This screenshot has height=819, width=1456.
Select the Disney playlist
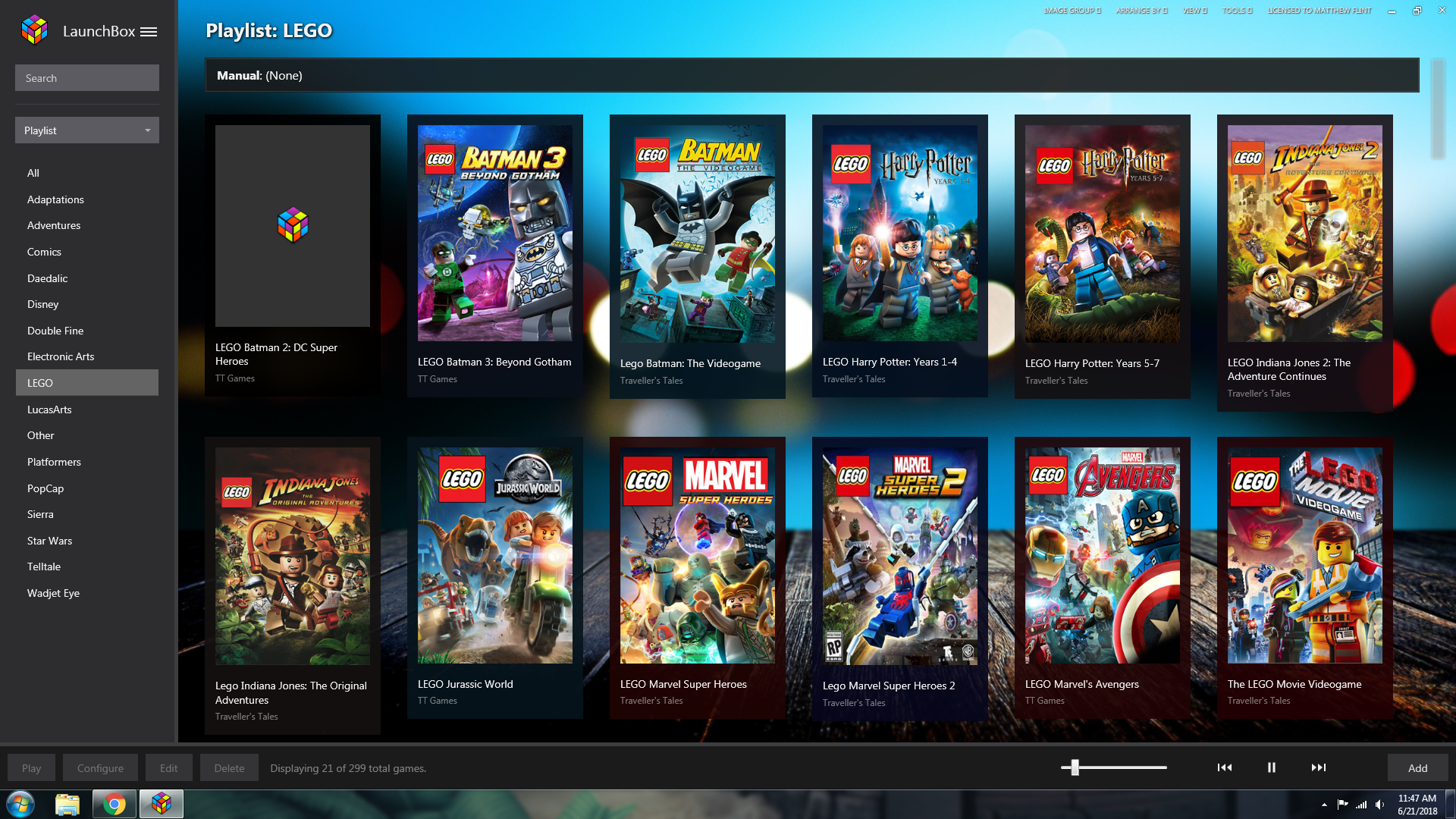[87, 304]
